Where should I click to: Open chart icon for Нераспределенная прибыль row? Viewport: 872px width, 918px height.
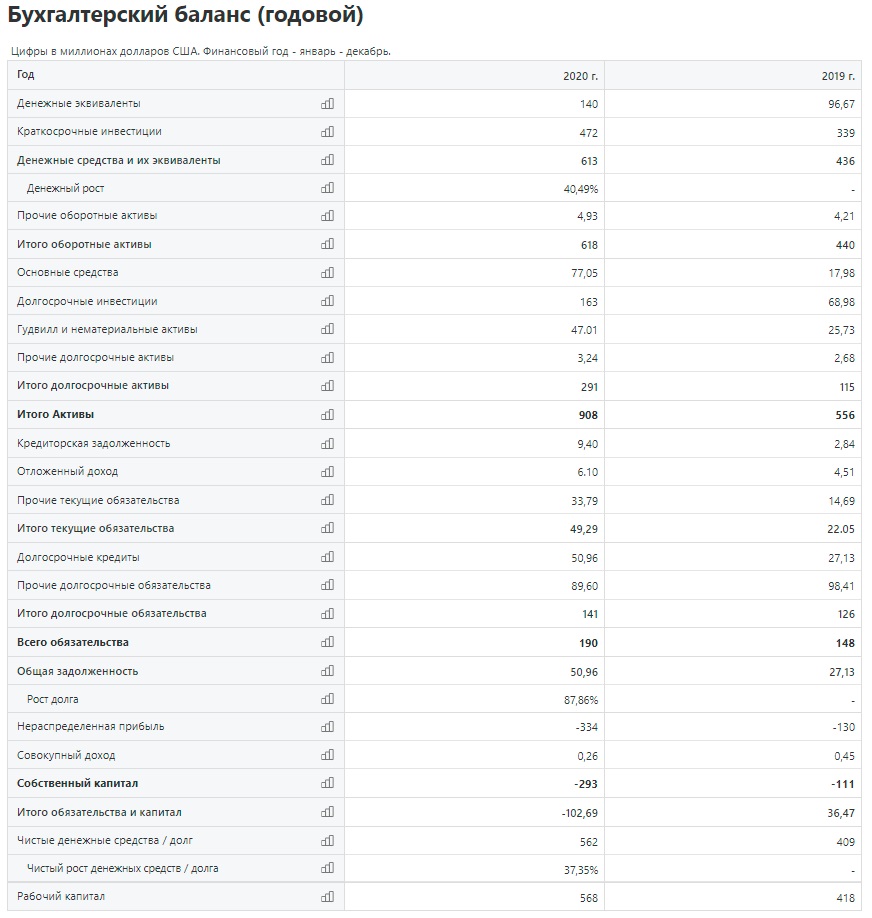click(x=327, y=727)
